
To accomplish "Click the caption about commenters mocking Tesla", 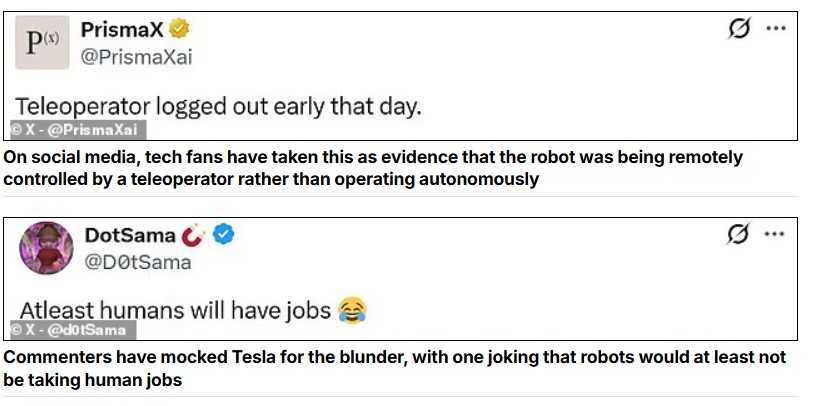I will pyautogui.click(x=394, y=368).
